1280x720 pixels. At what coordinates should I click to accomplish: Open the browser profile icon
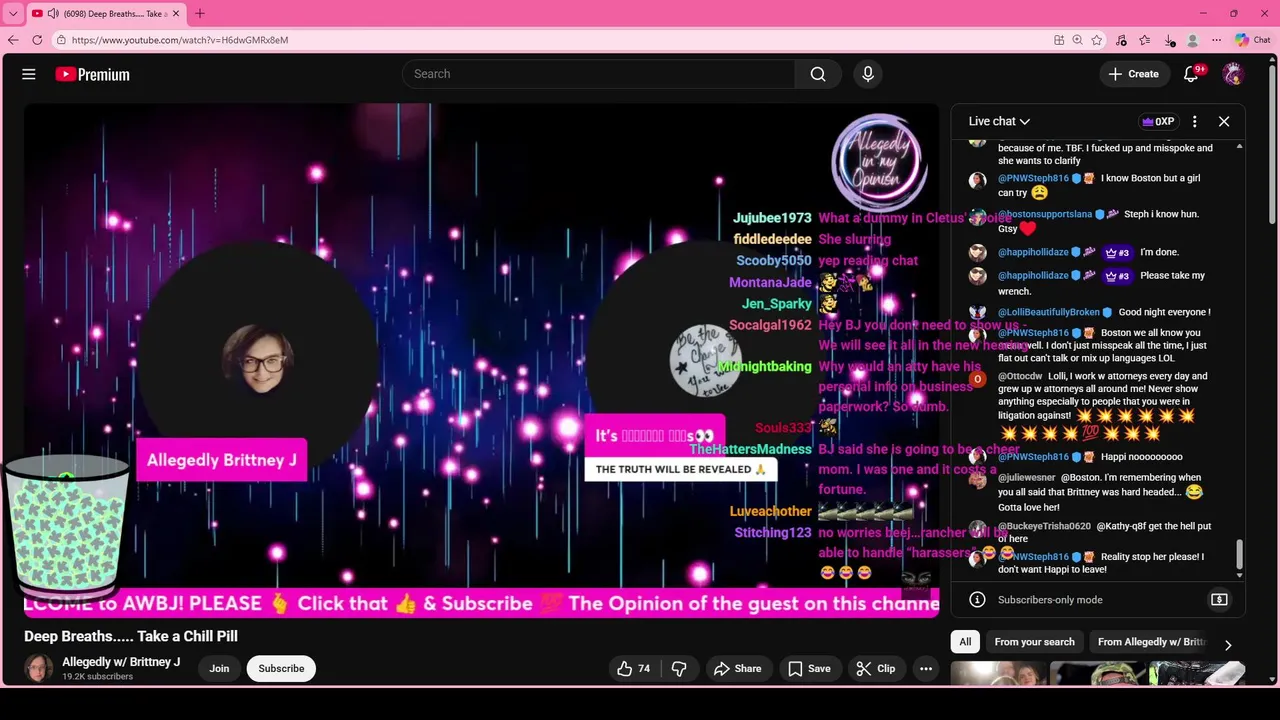(1192, 40)
